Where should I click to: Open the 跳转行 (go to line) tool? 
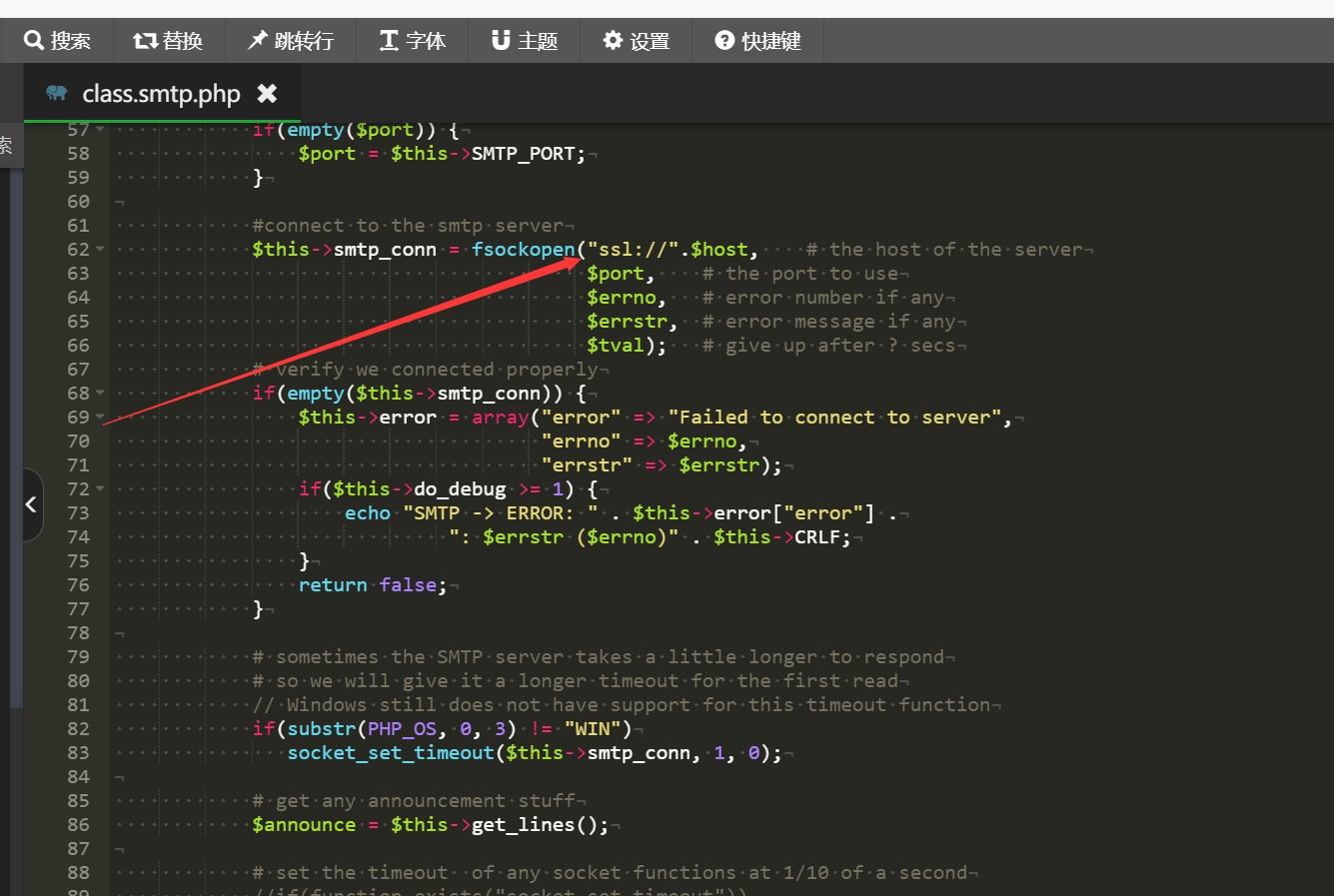(x=291, y=41)
